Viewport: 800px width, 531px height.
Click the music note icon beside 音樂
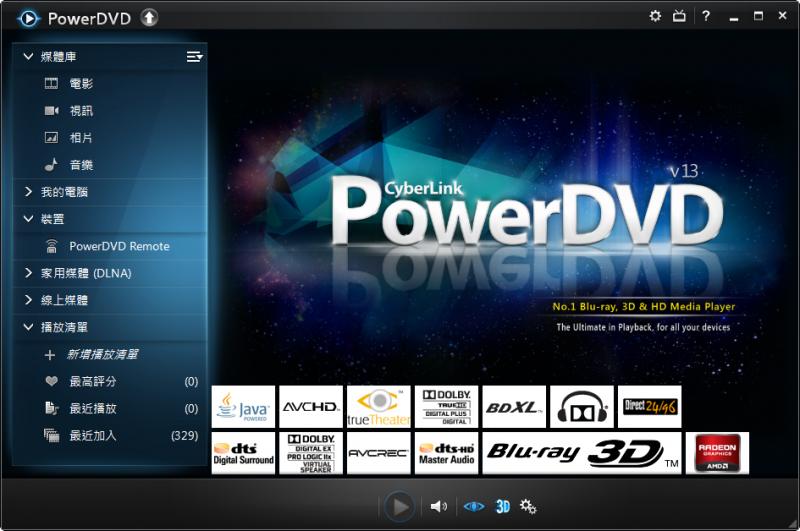(51, 164)
